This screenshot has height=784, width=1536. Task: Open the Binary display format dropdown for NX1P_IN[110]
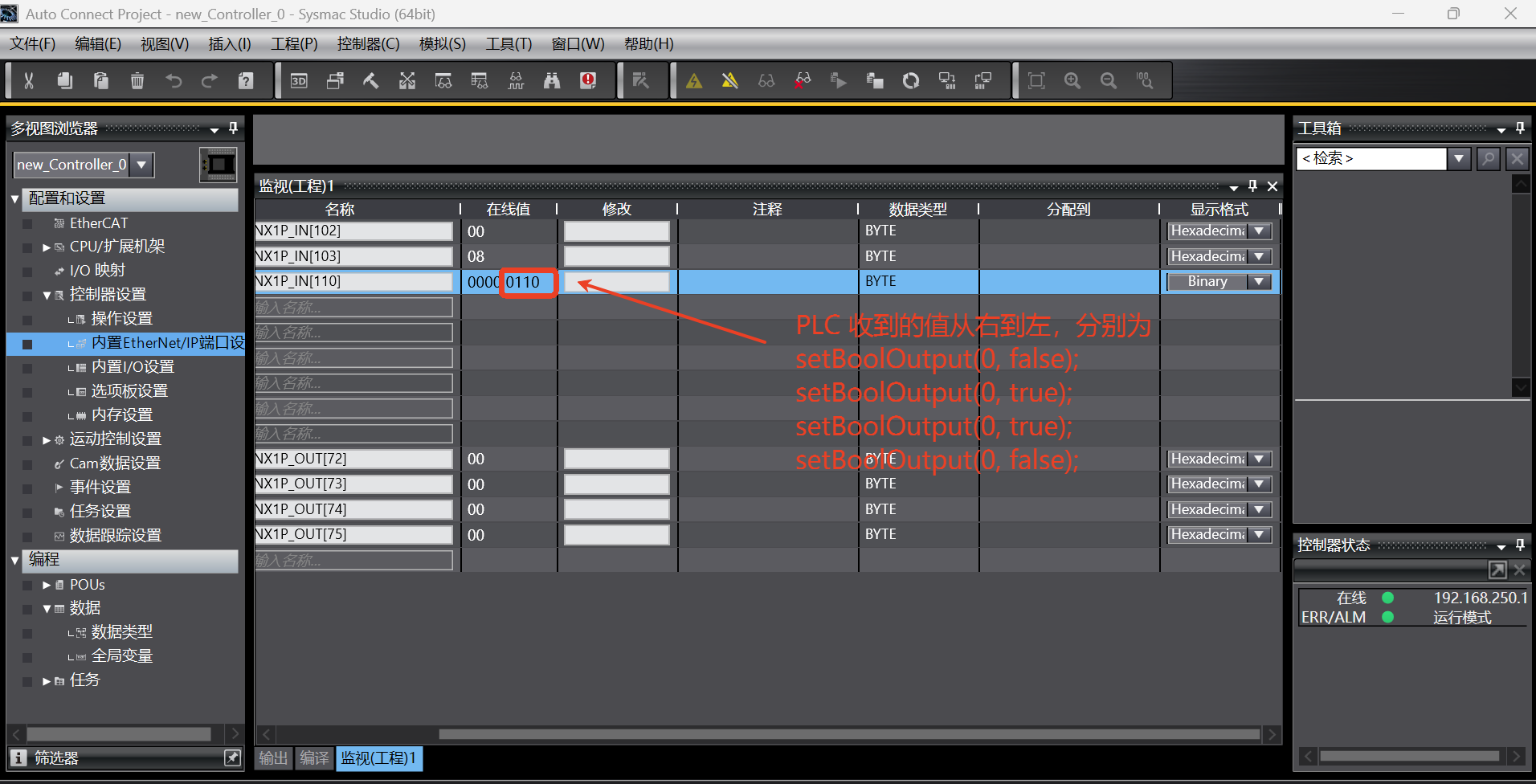1260,282
